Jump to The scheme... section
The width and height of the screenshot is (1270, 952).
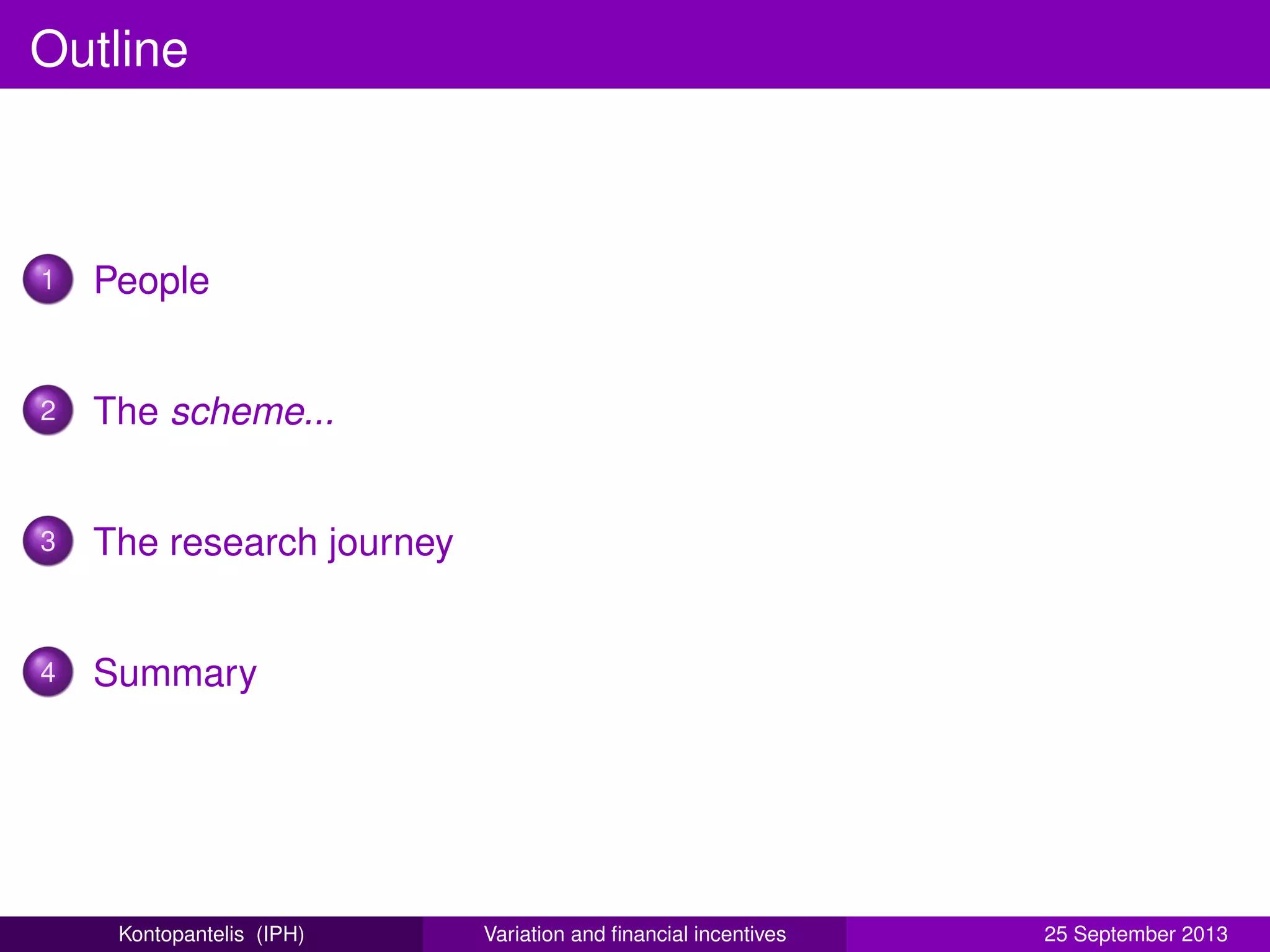click(213, 412)
